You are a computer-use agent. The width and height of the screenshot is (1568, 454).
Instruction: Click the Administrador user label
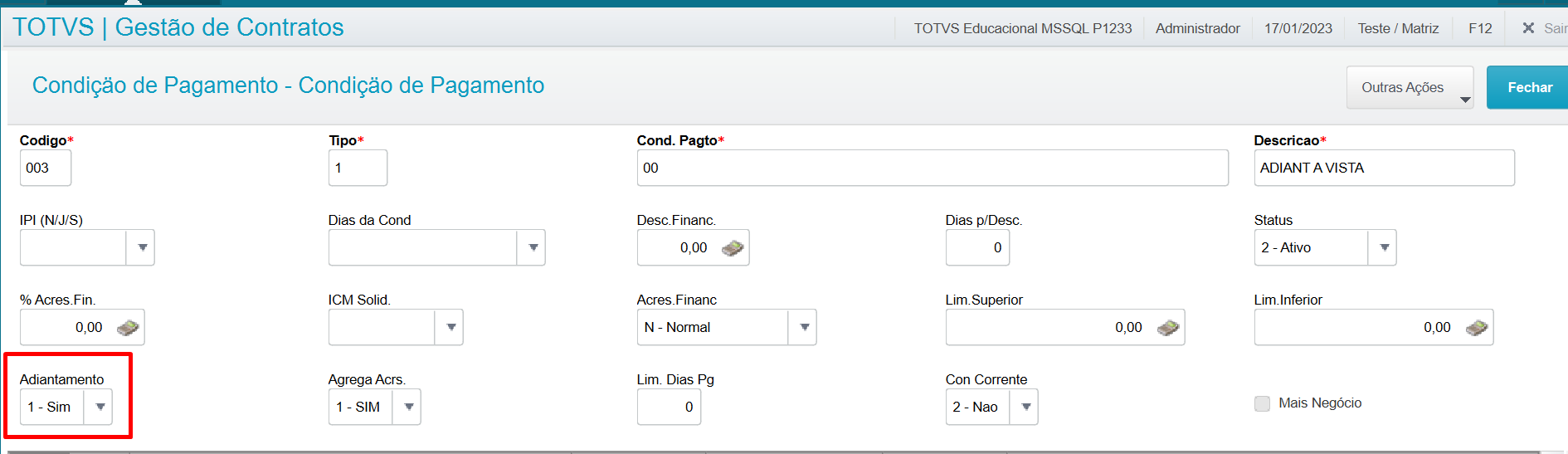pyautogui.click(x=1197, y=28)
